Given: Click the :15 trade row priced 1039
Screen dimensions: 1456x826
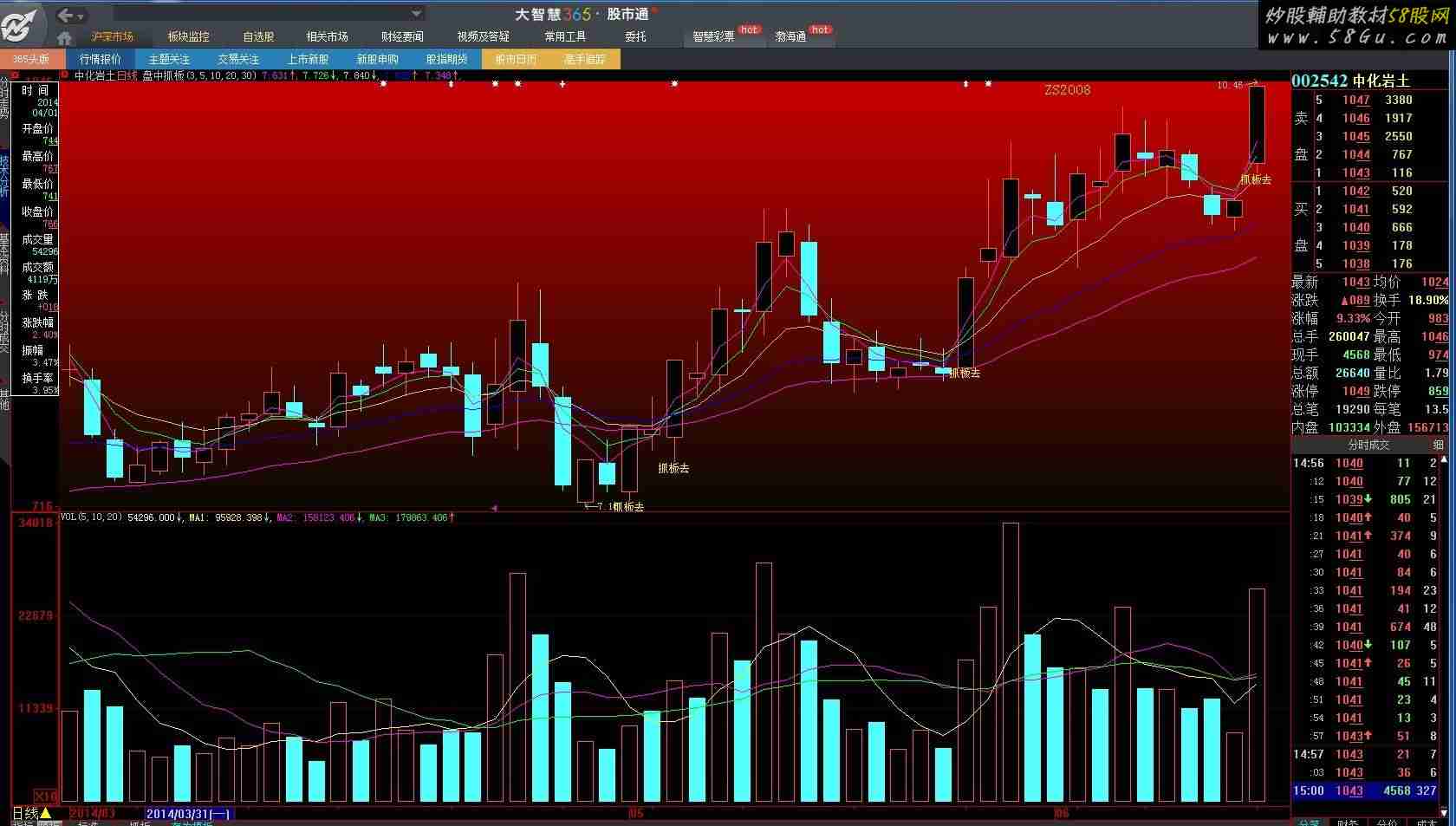Looking at the screenshot, I should click(x=1365, y=499).
